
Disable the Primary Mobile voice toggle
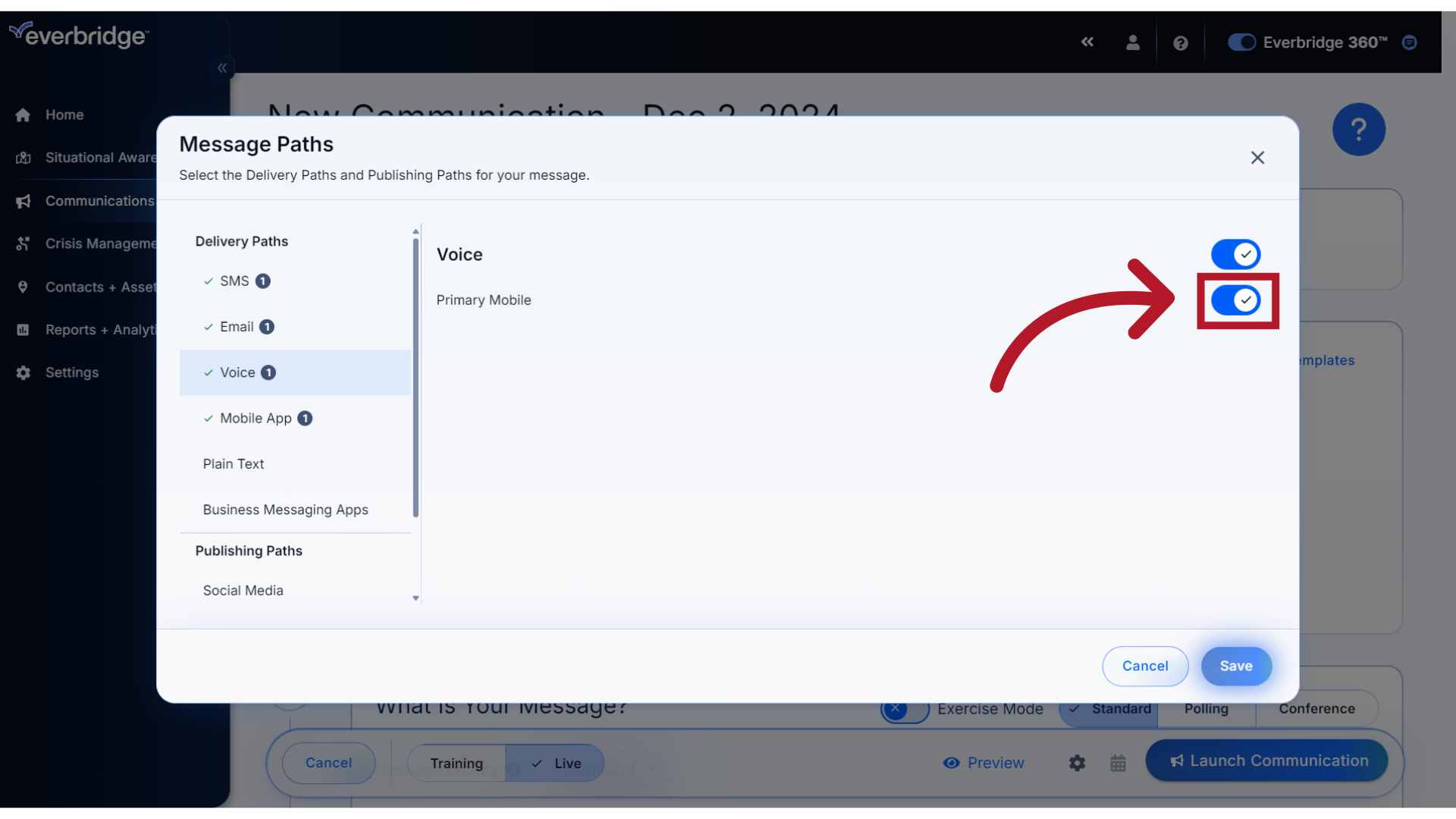coord(1237,300)
